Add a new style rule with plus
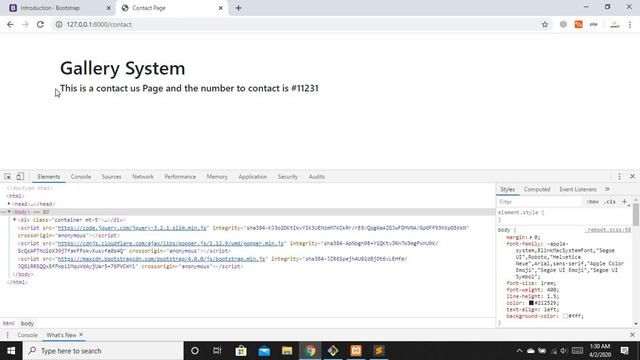Screen dimensions: 640x360 tap(624, 202)
